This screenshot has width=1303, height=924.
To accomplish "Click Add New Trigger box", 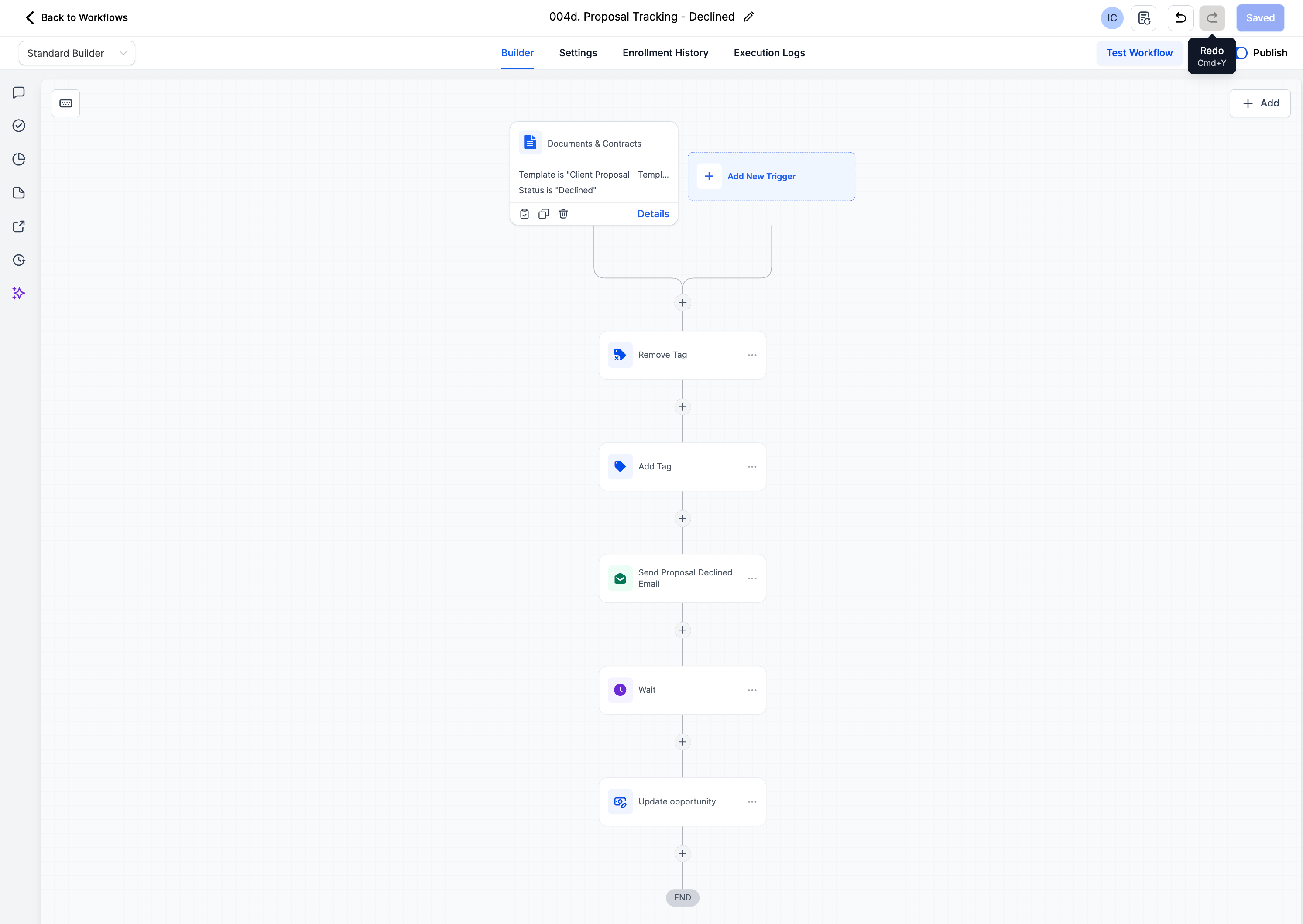I will point(771,176).
